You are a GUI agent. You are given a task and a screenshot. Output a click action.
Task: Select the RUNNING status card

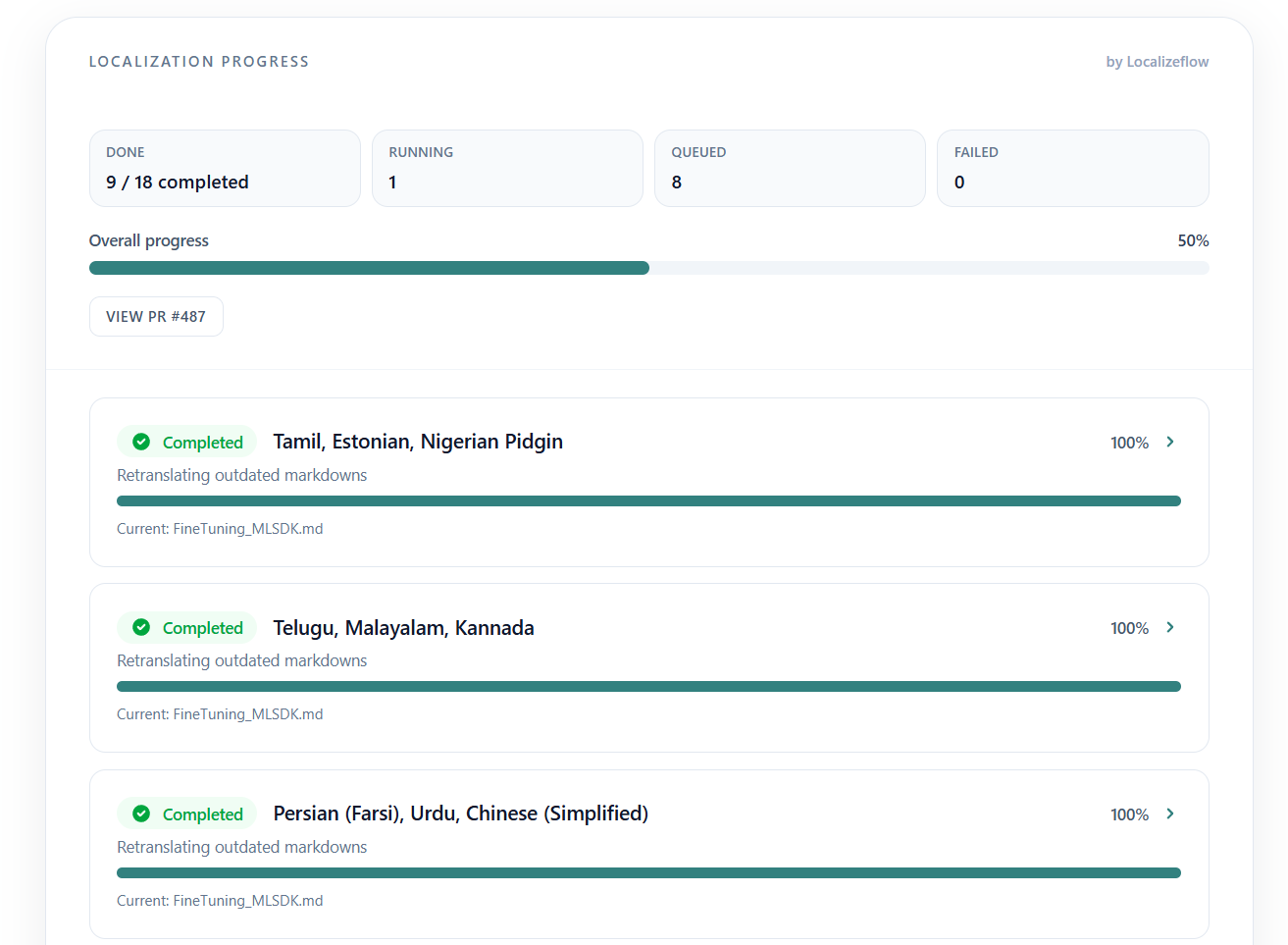coord(507,168)
